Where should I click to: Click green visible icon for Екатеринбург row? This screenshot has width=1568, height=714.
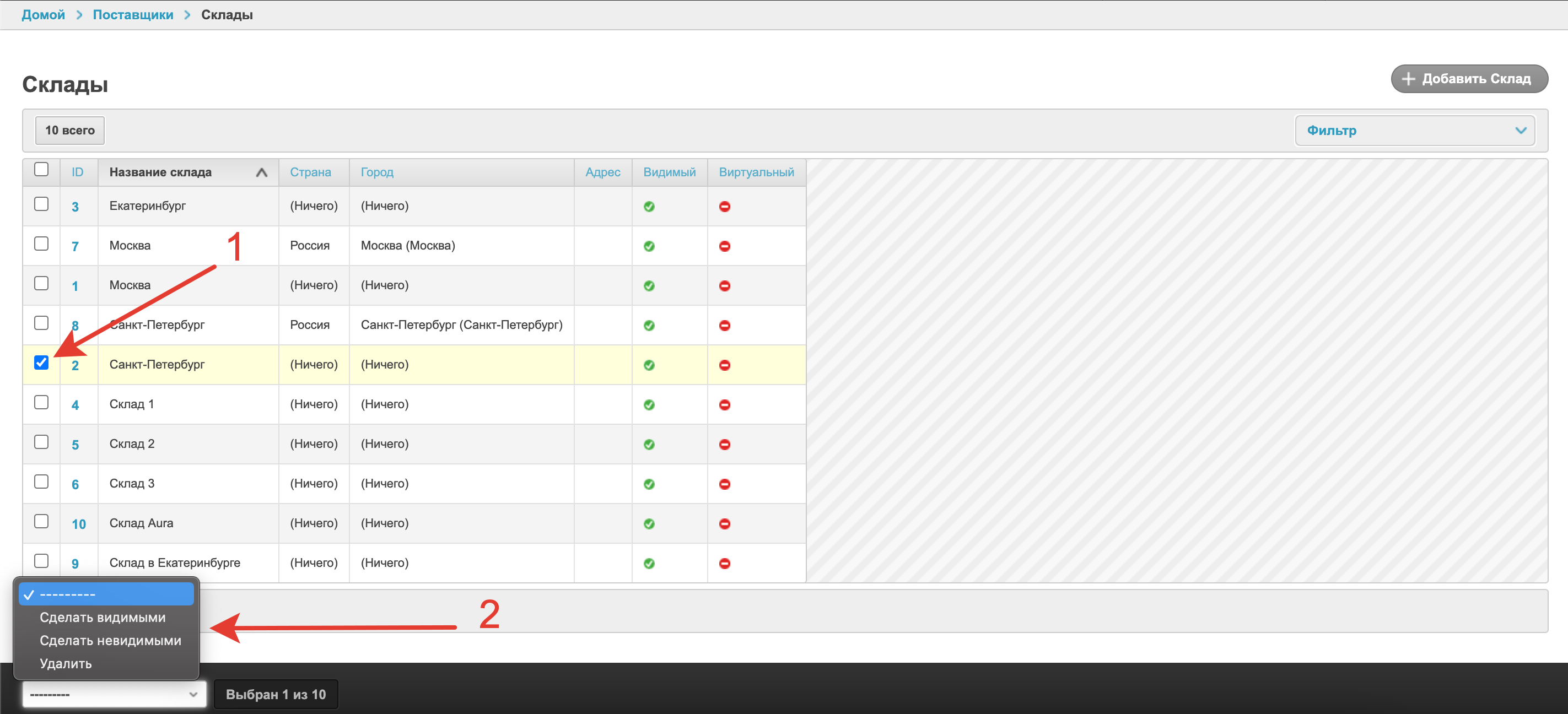click(x=649, y=207)
